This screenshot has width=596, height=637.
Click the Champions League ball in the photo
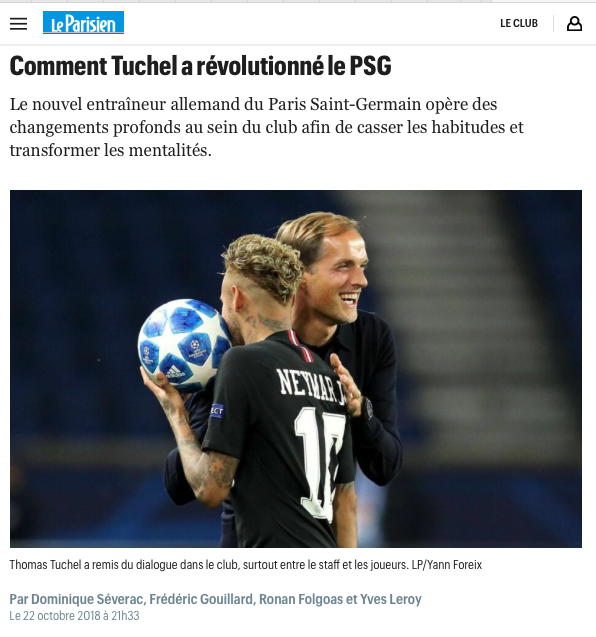tap(184, 345)
